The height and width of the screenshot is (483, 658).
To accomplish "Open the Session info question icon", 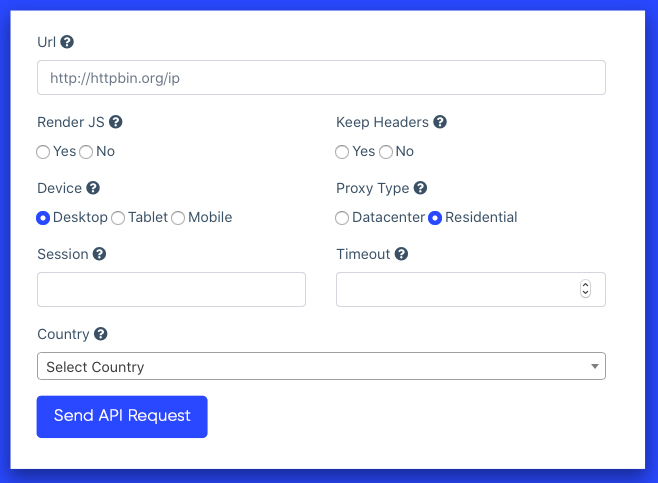I will tap(99, 254).
